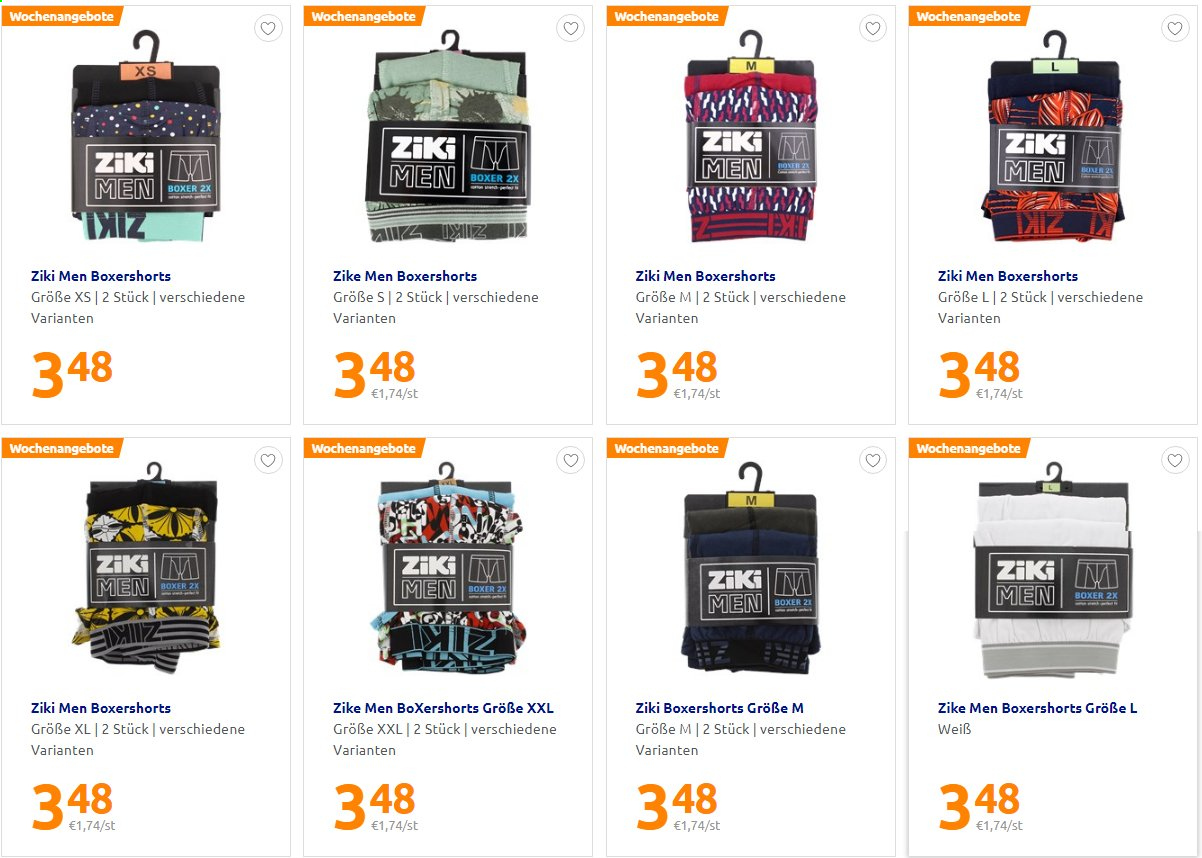Open Zike Men BoXershorts Größe XXL link

(x=443, y=708)
